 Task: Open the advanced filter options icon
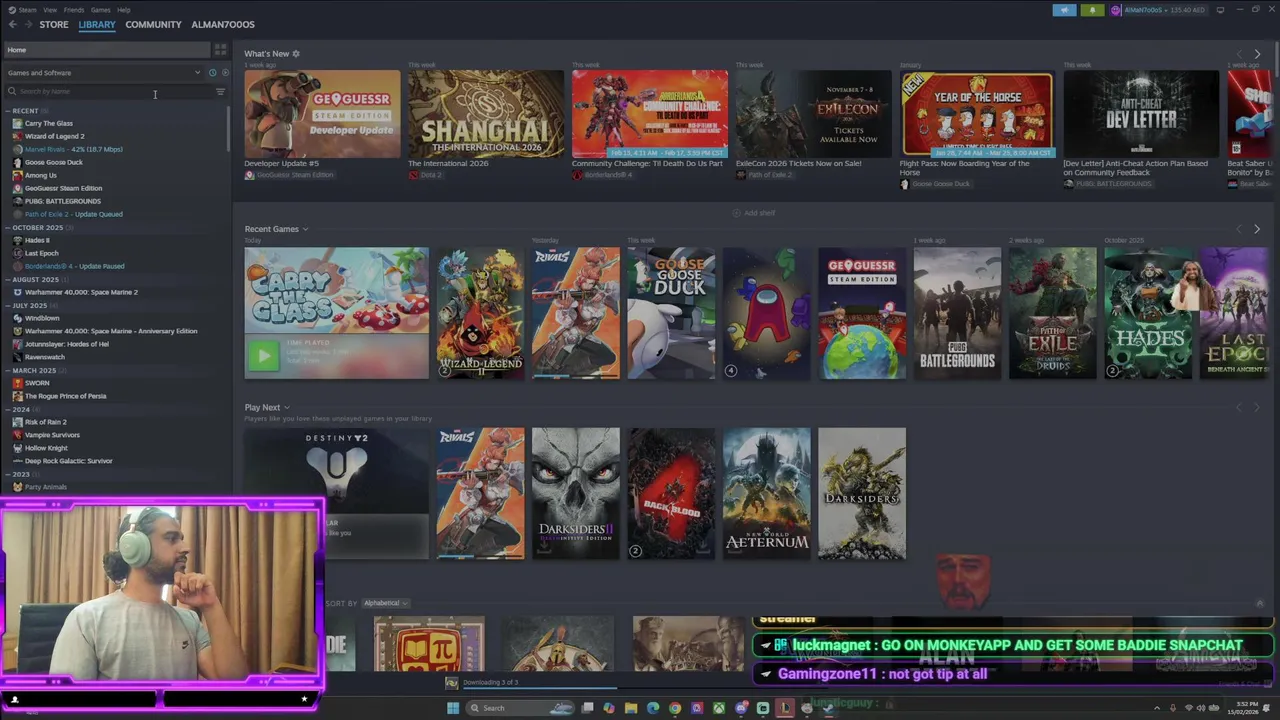click(220, 92)
